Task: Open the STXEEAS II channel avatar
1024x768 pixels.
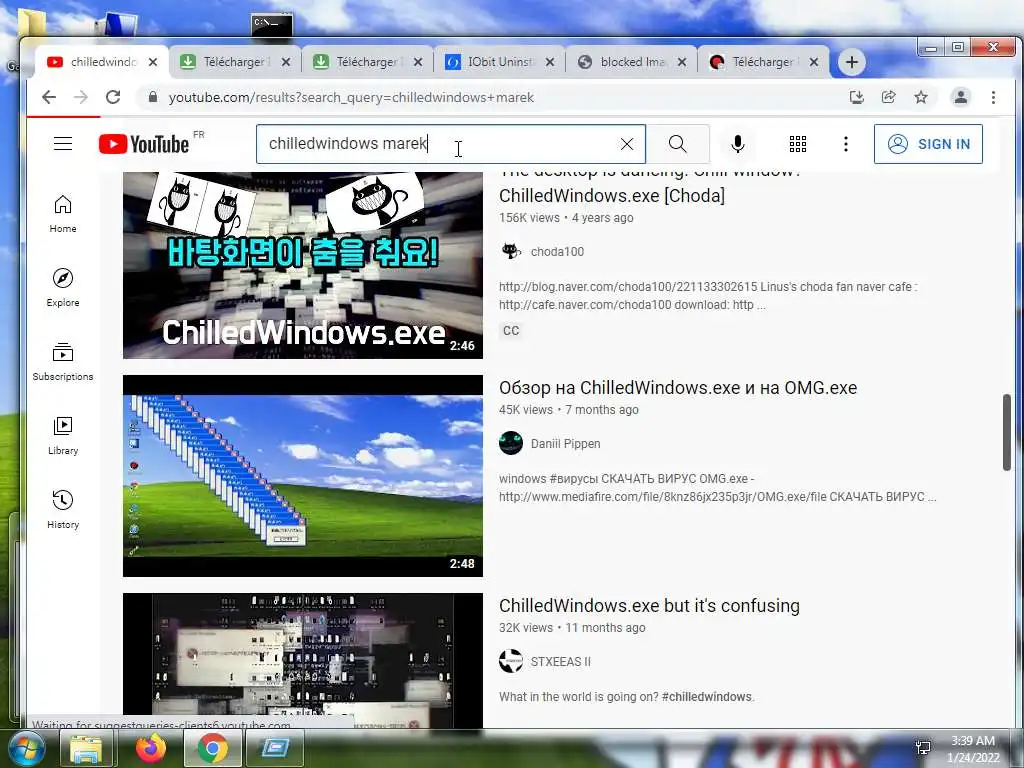Action: click(x=511, y=661)
